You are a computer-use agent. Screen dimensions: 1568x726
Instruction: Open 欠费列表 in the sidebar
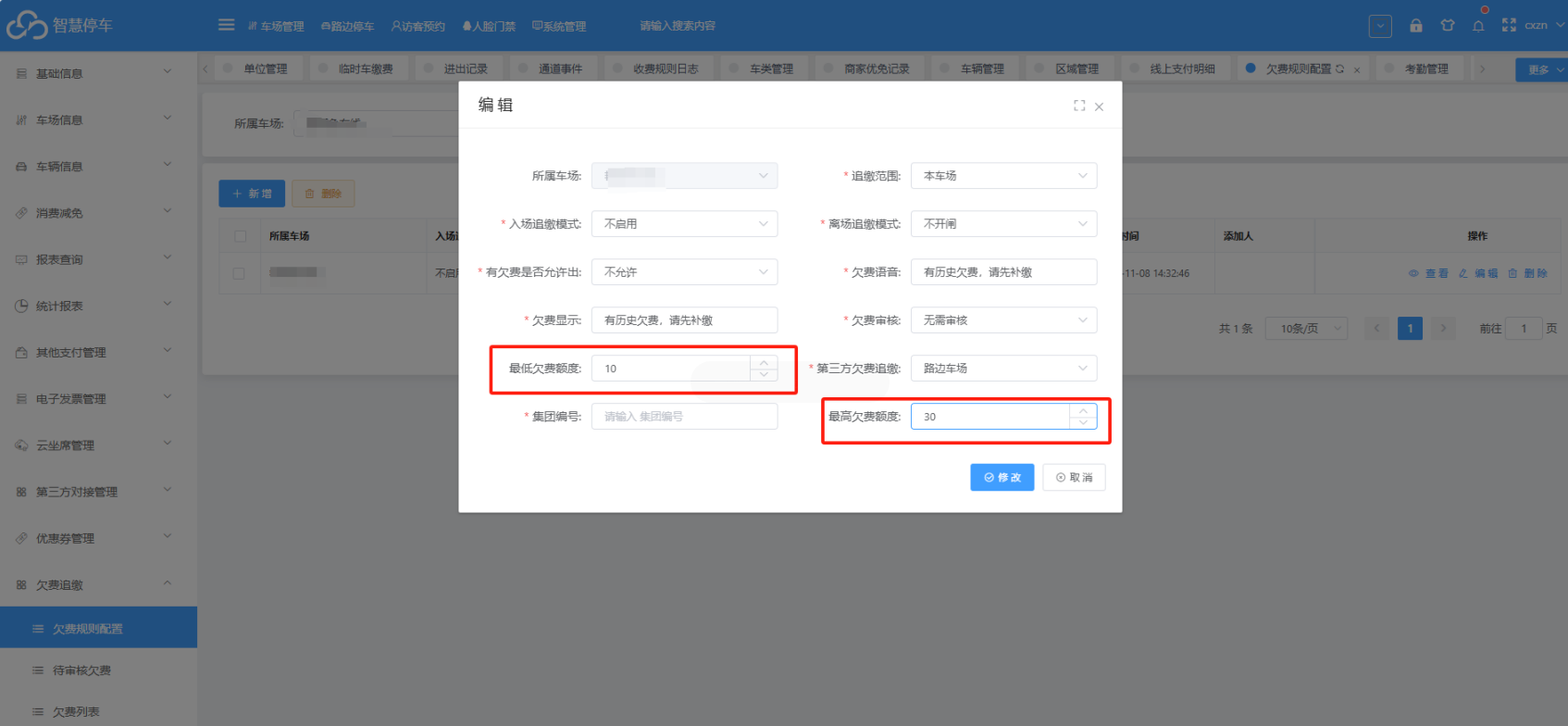98,711
